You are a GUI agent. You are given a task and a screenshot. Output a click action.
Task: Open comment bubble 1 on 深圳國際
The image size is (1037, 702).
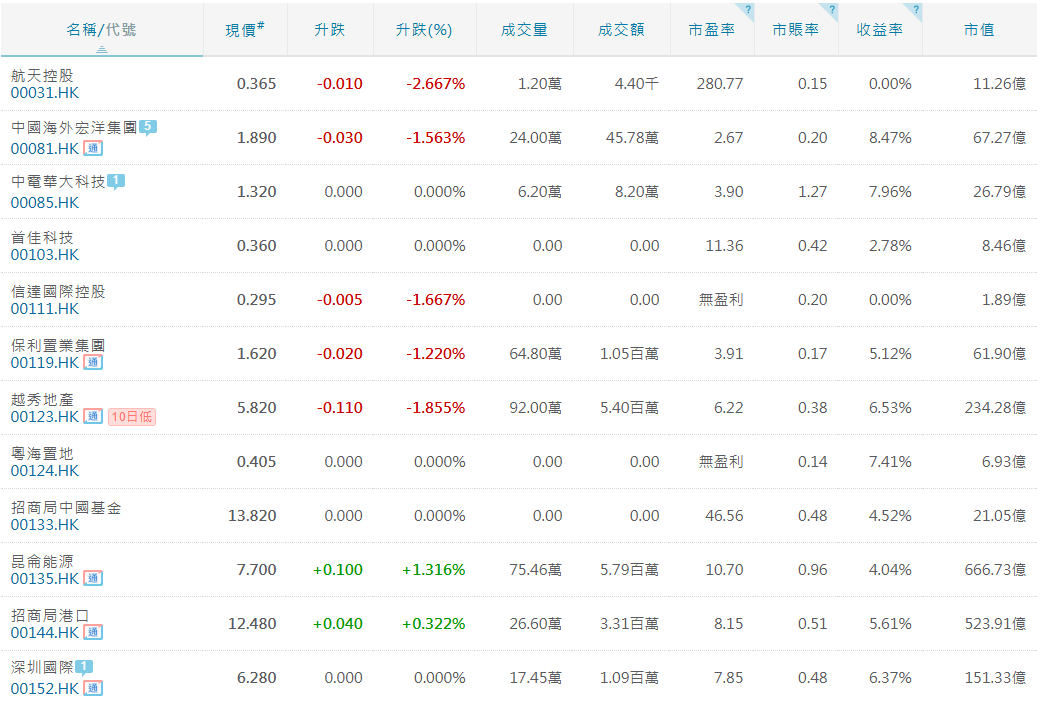tap(84, 667)
